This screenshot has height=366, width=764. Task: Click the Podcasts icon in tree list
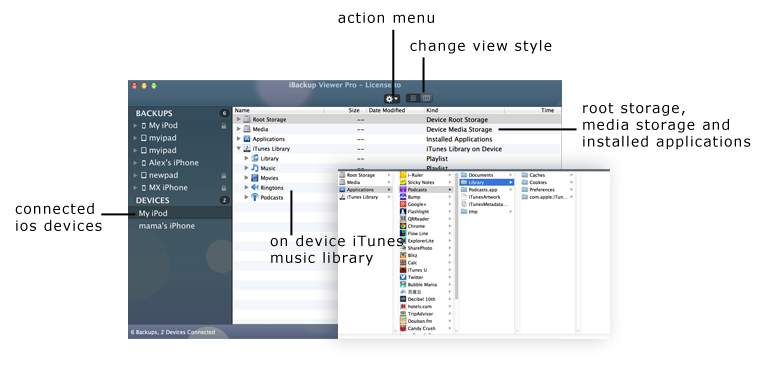254,197
